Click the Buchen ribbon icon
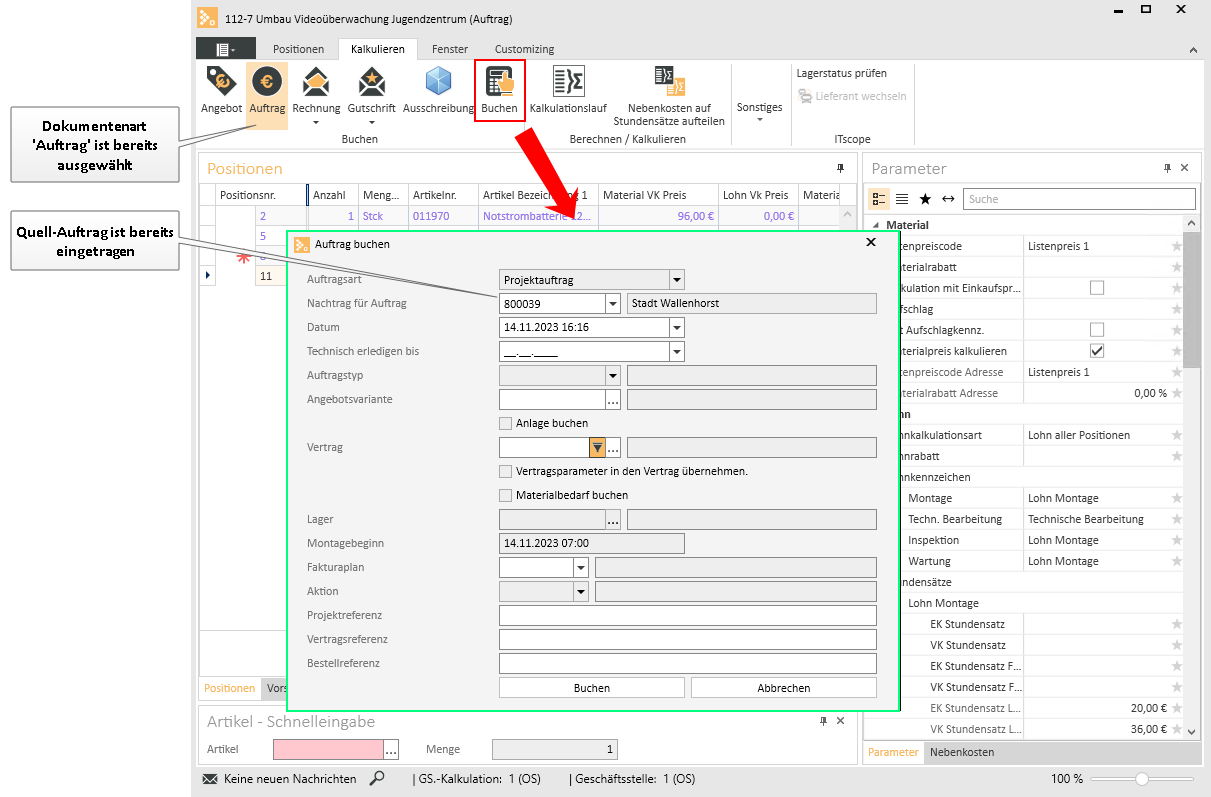The image size is (1211, 797). (499, 82)
